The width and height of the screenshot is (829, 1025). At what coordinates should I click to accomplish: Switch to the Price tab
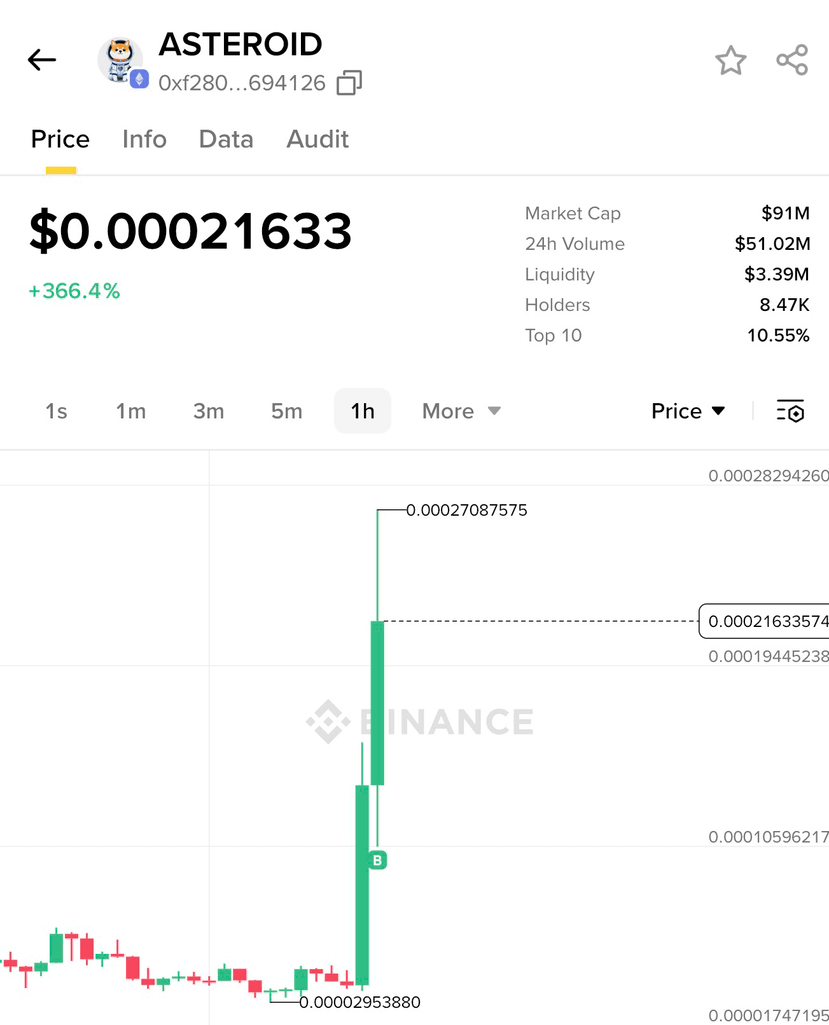(60, 139)
